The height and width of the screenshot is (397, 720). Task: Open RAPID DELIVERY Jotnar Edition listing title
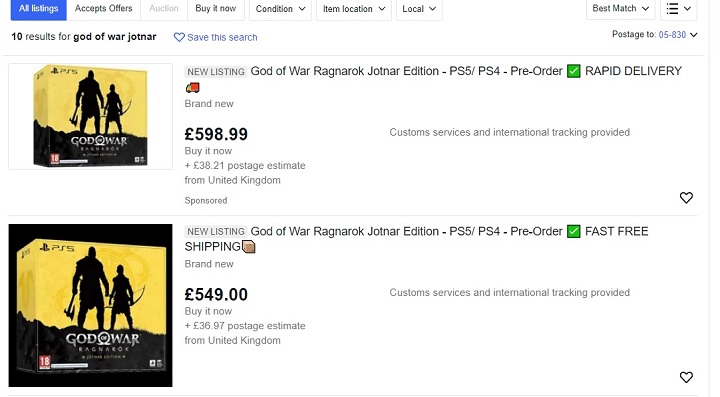click(433, 78)
